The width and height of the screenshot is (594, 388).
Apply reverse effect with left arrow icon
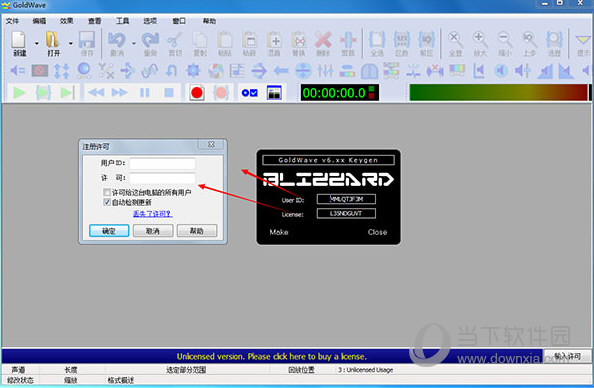[x=281, y=71]
